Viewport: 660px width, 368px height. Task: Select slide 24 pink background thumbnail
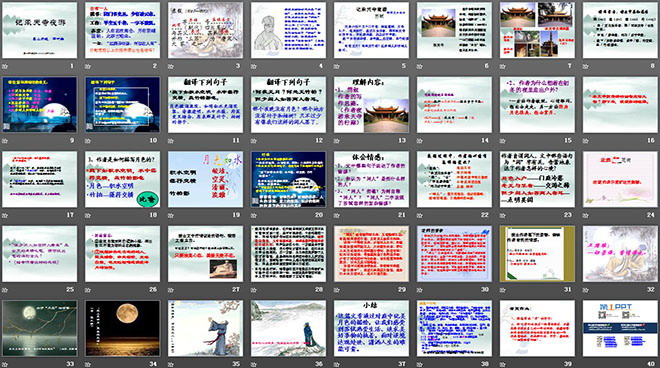point(620,179)
